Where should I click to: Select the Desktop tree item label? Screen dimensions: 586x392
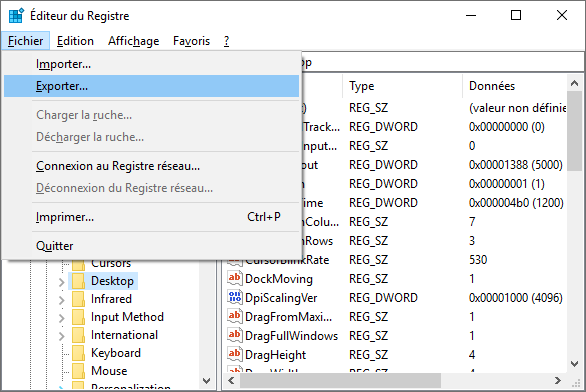coord(112,281)
